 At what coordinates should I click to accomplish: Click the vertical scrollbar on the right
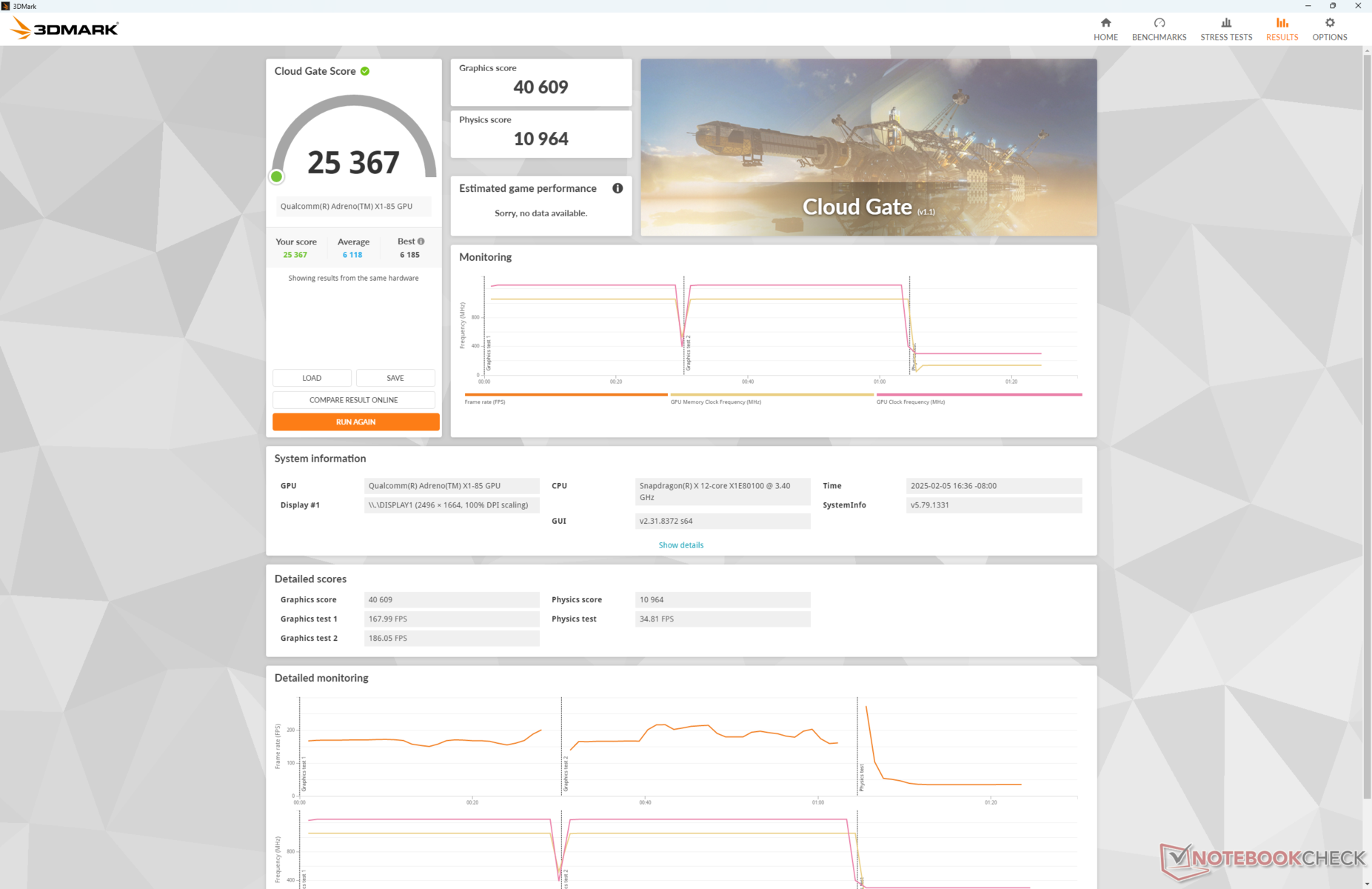point(1367,426)
